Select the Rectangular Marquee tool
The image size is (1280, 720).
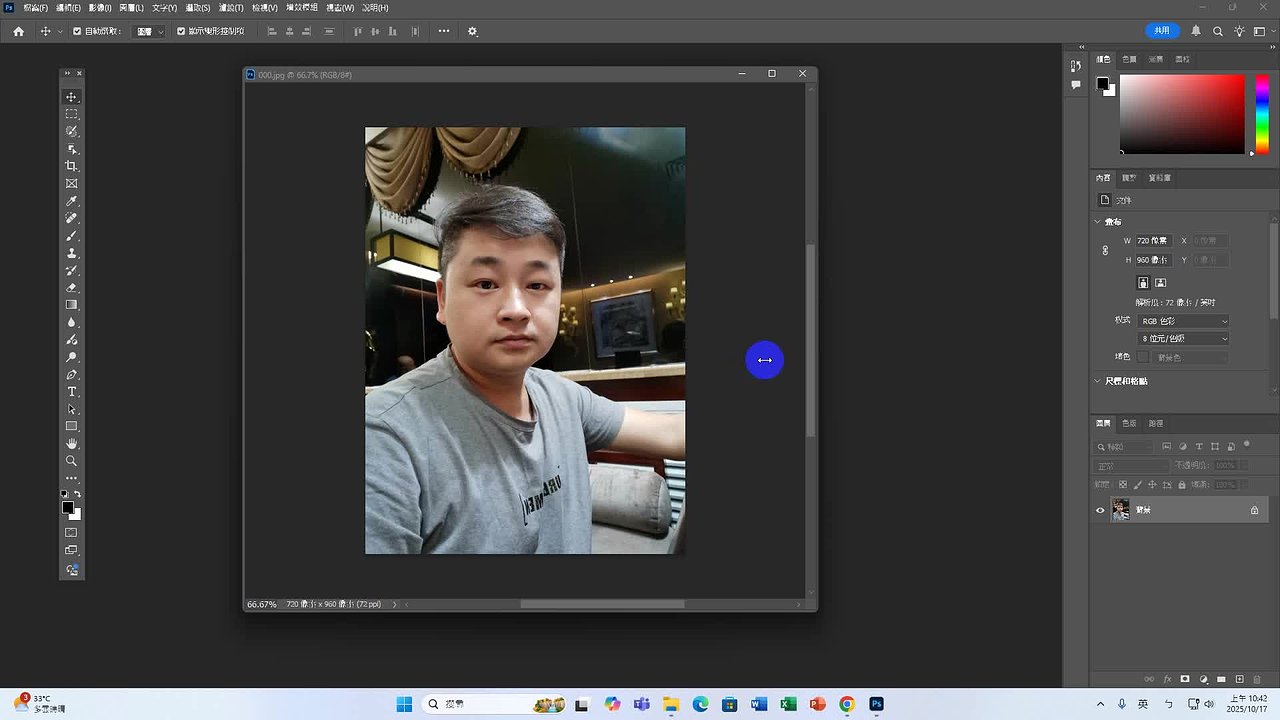click(x=71, y=114)
